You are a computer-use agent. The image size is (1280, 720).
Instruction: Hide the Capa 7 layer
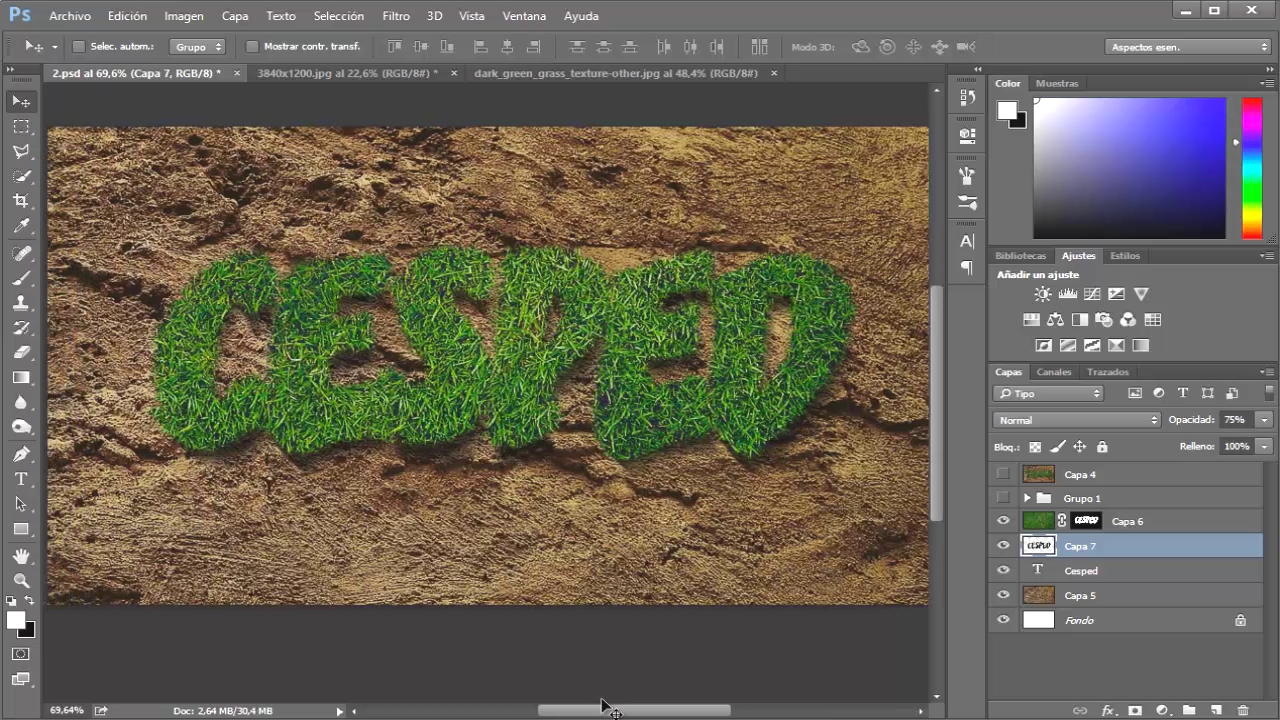tap(1003, 546)
